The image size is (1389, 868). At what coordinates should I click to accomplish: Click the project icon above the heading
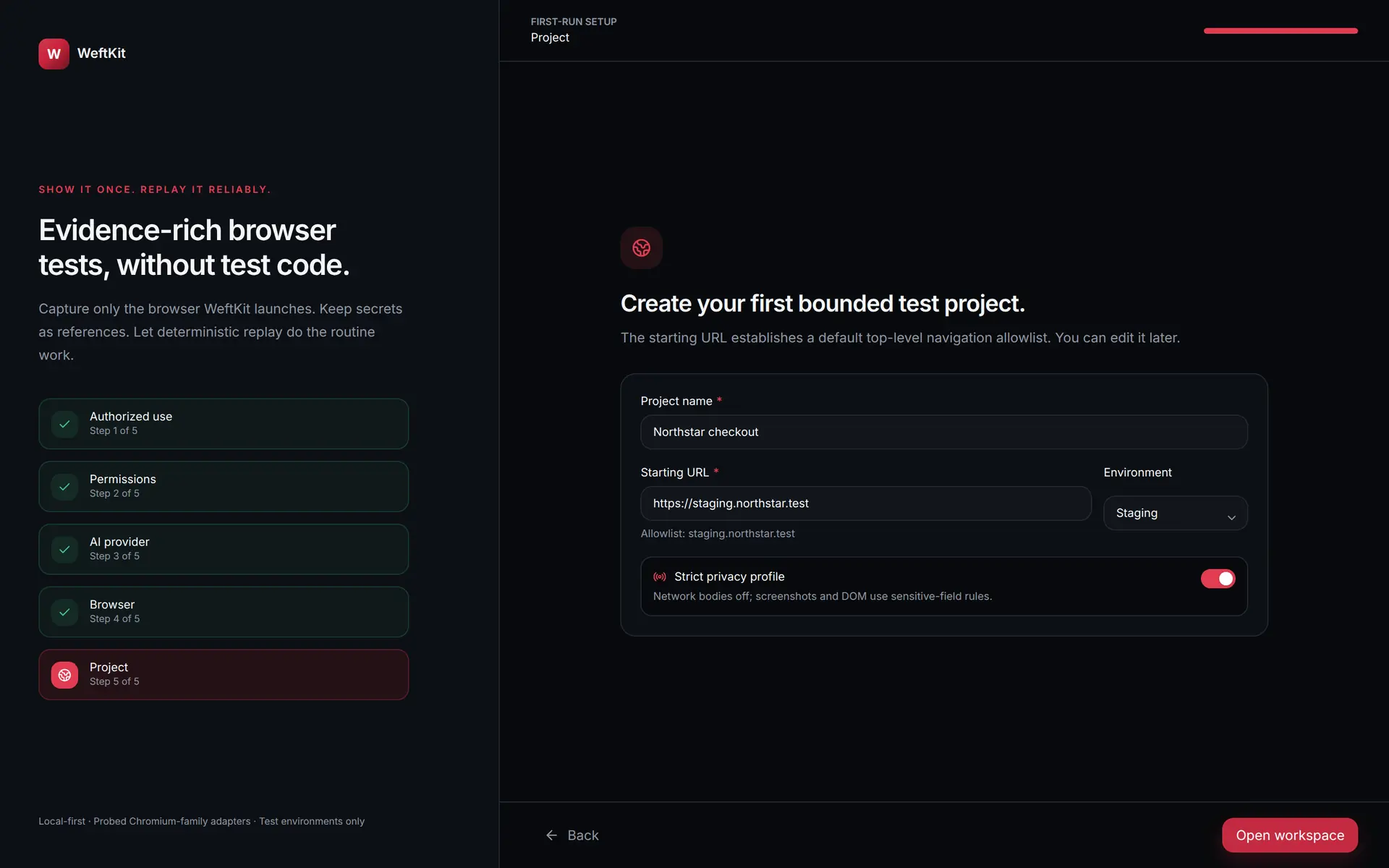(641, 248)
